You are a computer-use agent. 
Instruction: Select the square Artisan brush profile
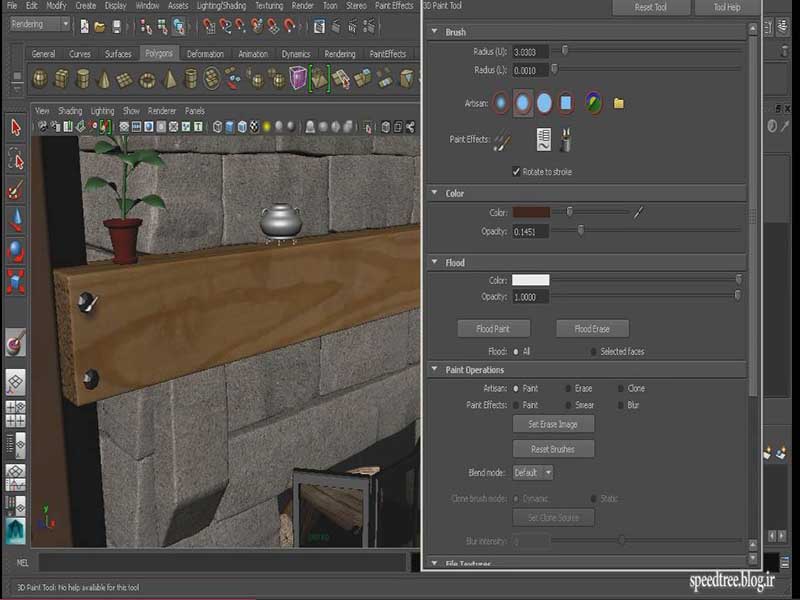click(566, 102)
